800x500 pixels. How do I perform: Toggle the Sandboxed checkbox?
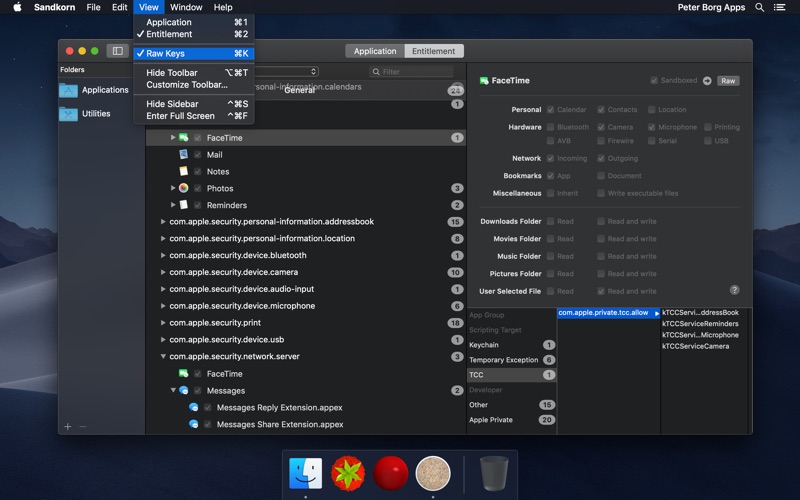(654, 80)
